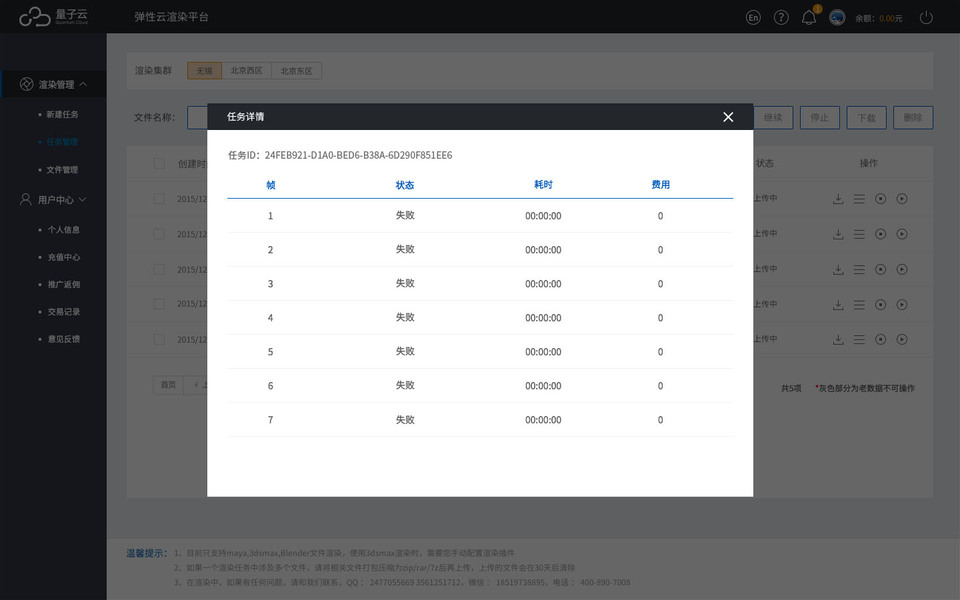Screen dimensions: 960x600
Task: Open 意见反馈 in the sidebar
Action: pyautogui.click(x=64, y=339)
